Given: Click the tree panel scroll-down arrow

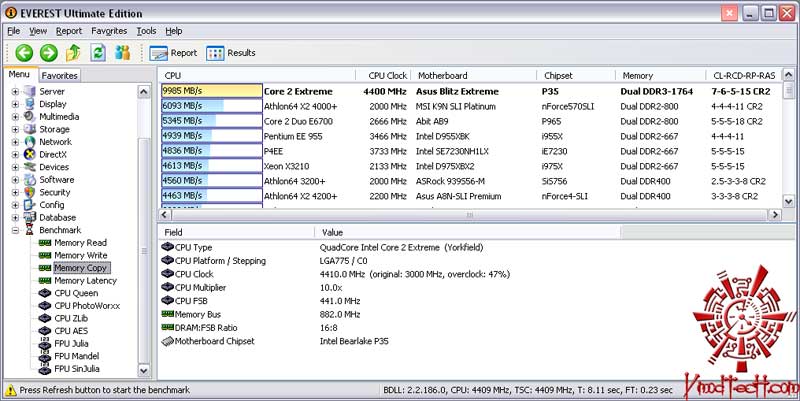Looking at the screenshot, I should [x=144, y=371].
